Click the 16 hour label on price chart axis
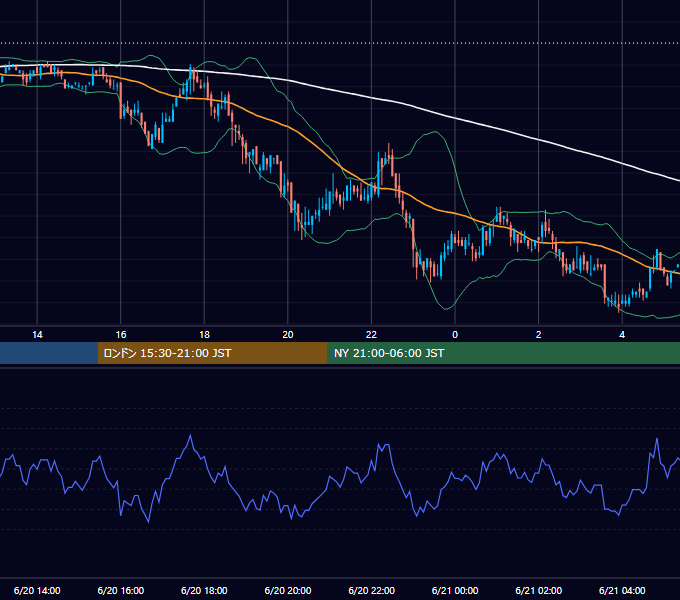Image resolution: width=680 pixels, height=600 pixels. (121, 335)
